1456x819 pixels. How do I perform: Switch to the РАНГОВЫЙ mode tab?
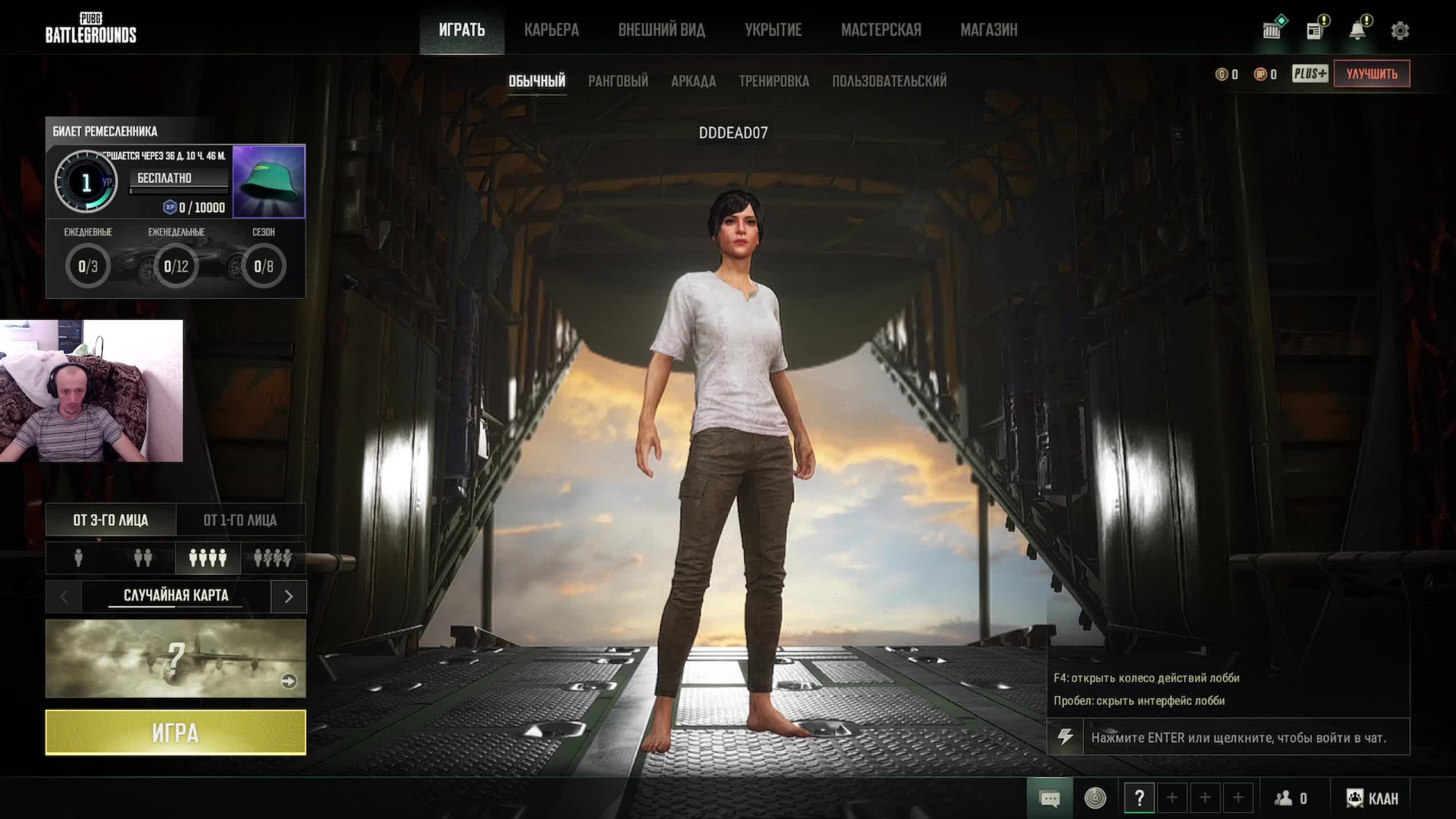point(618,81)
